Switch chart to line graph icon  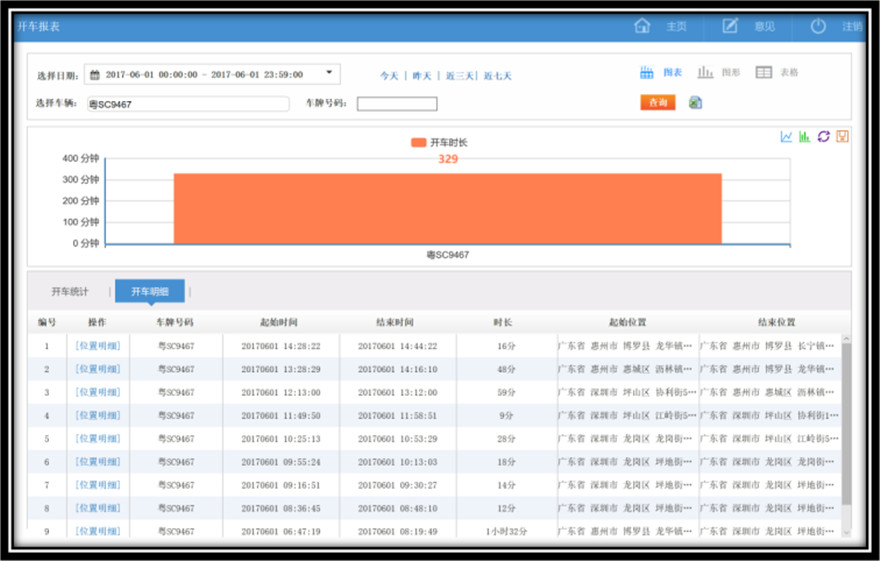(787, 136)
